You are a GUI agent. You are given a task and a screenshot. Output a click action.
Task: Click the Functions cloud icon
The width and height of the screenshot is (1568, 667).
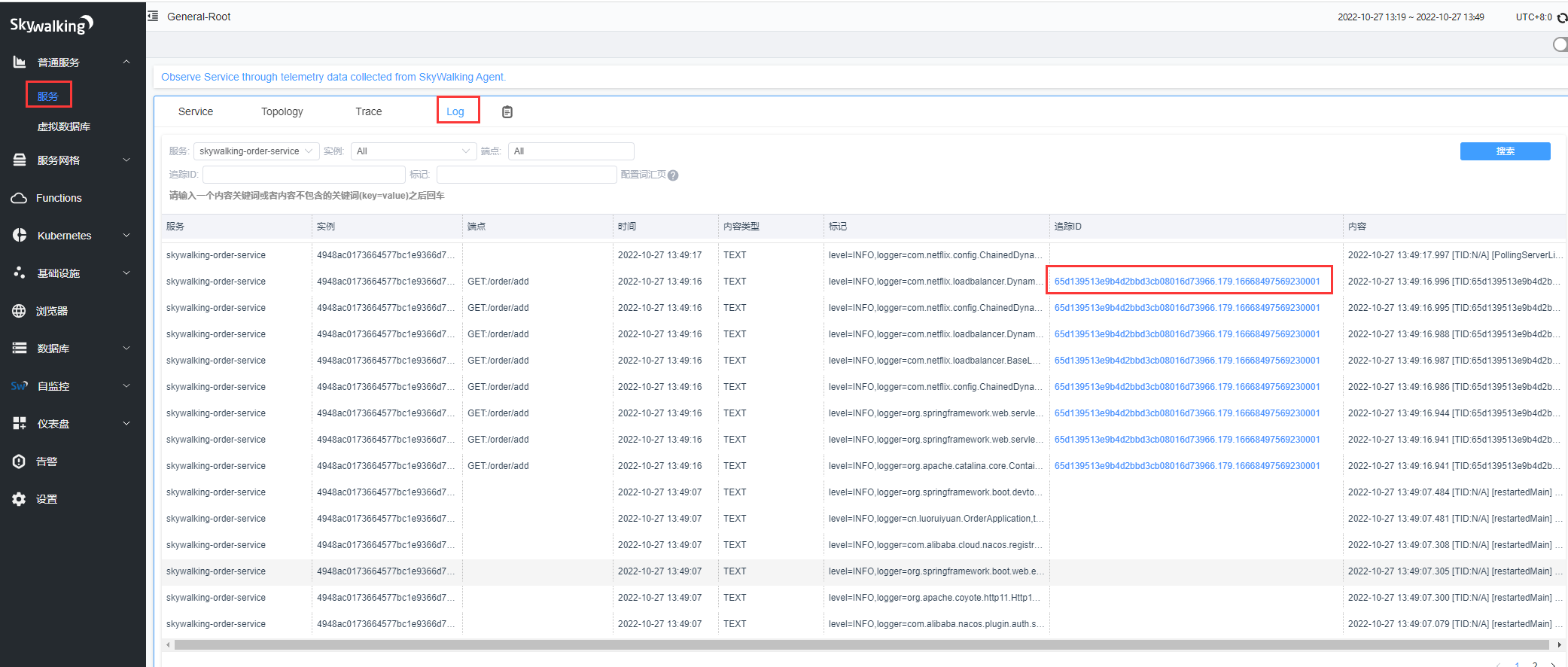[19, 198]
